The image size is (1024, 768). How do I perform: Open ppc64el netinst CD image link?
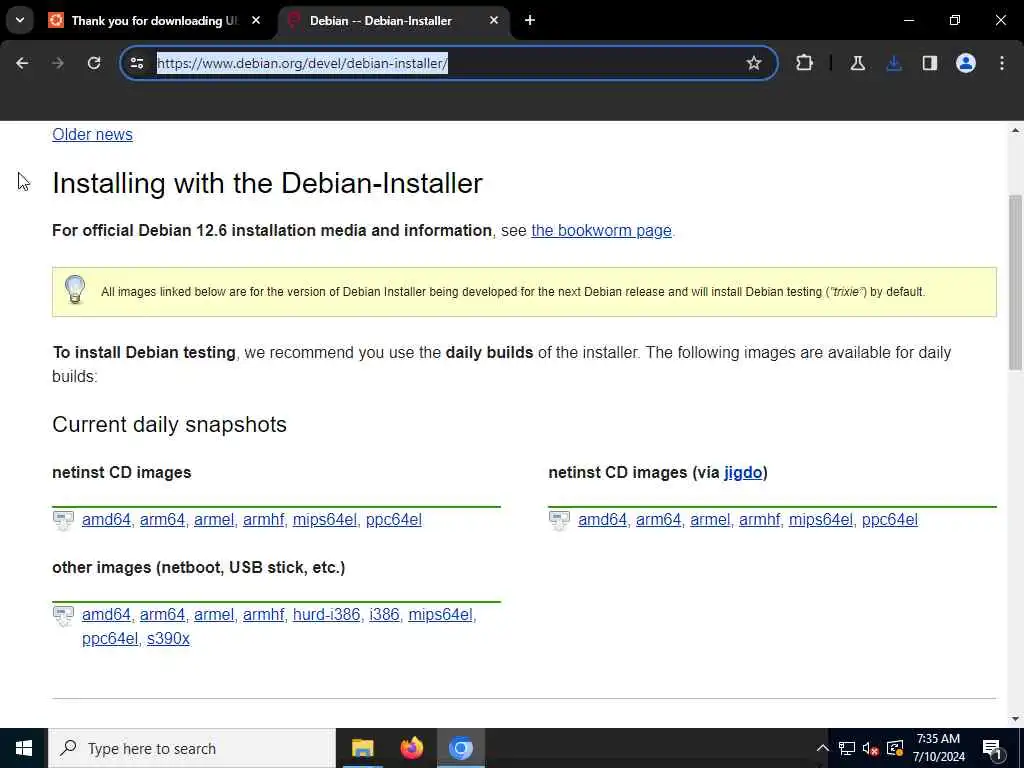(x=394, y=520)
